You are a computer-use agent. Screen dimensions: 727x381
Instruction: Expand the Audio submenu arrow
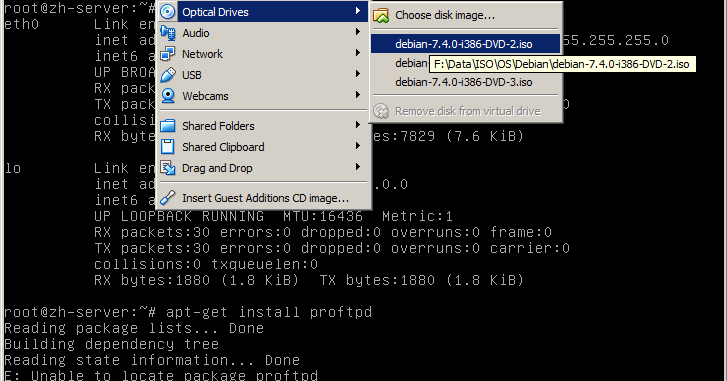358,32
